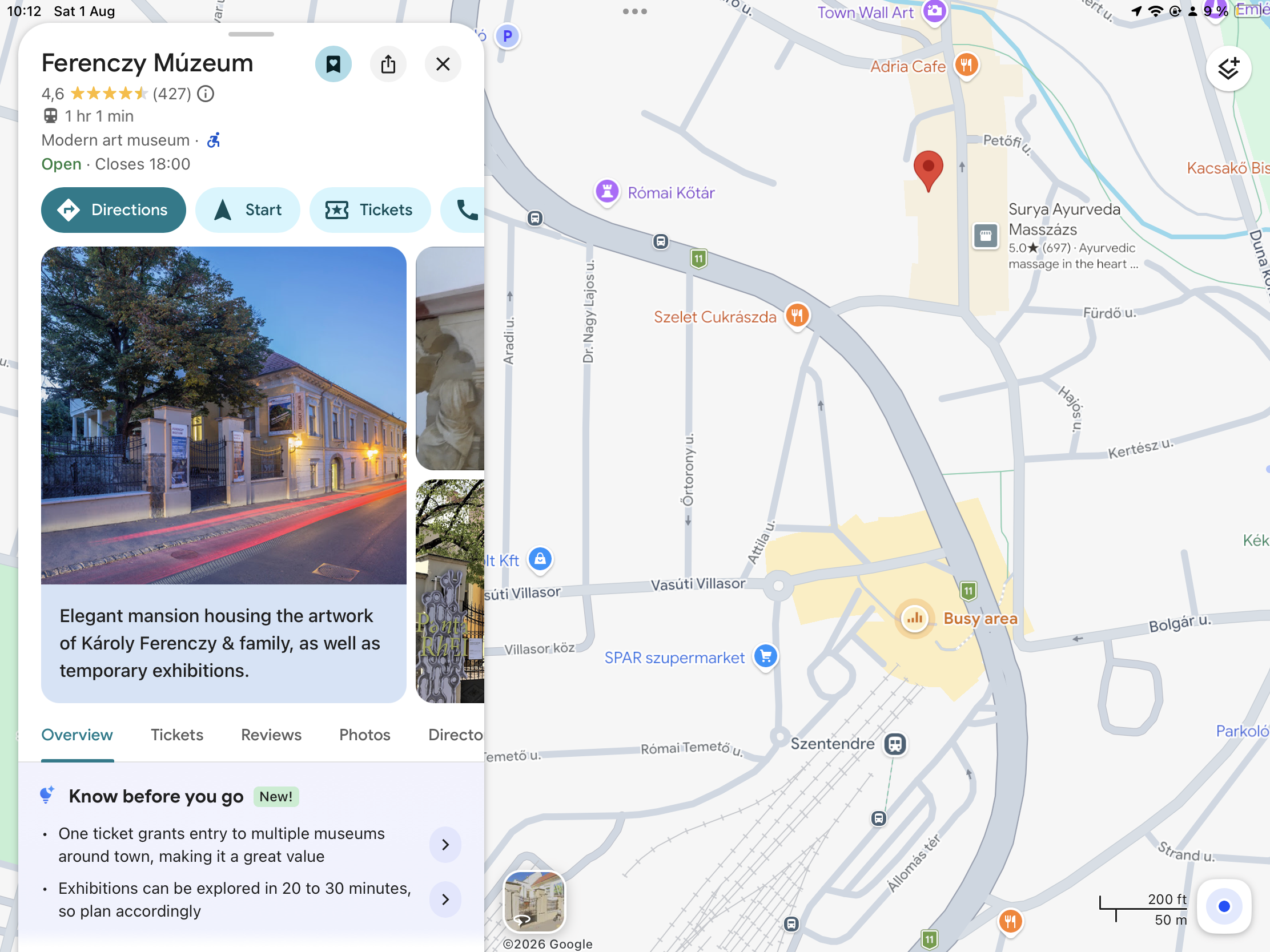This screenshot has width=1270, height=952.
Task: Open the three-dot multitasking menu
Action: (x=635, y=11)
